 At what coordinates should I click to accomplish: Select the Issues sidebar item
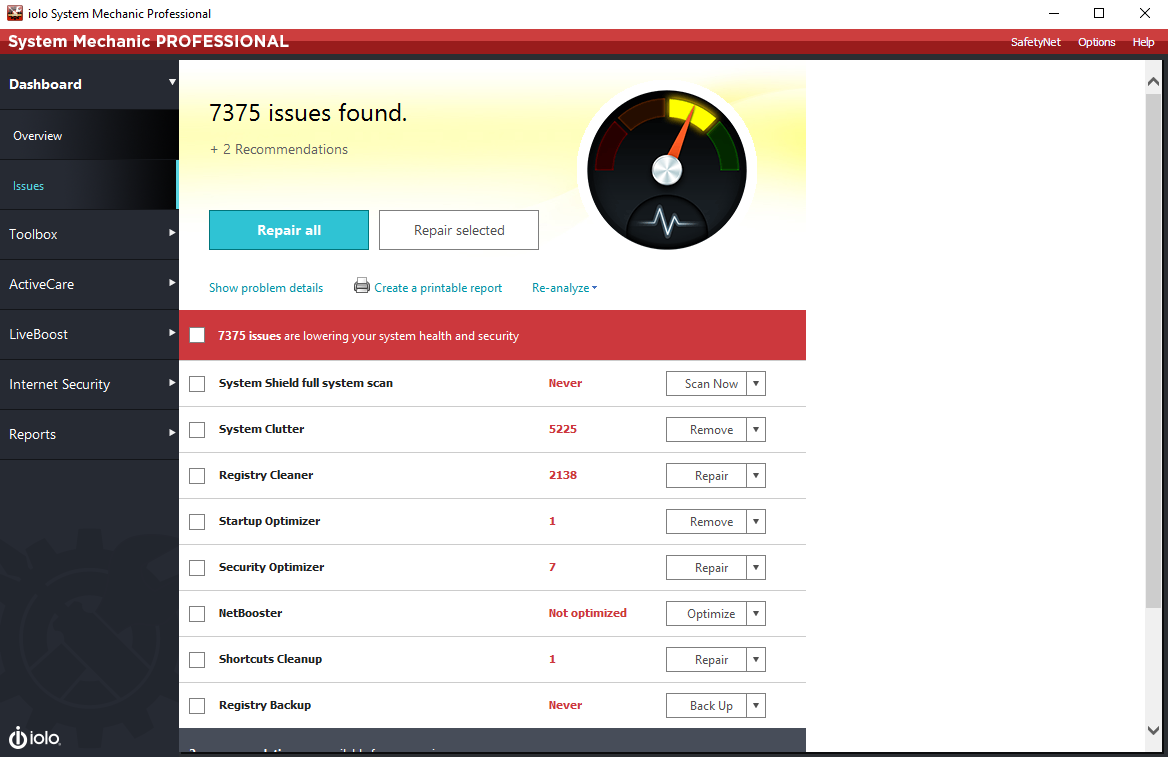(89, 185)
